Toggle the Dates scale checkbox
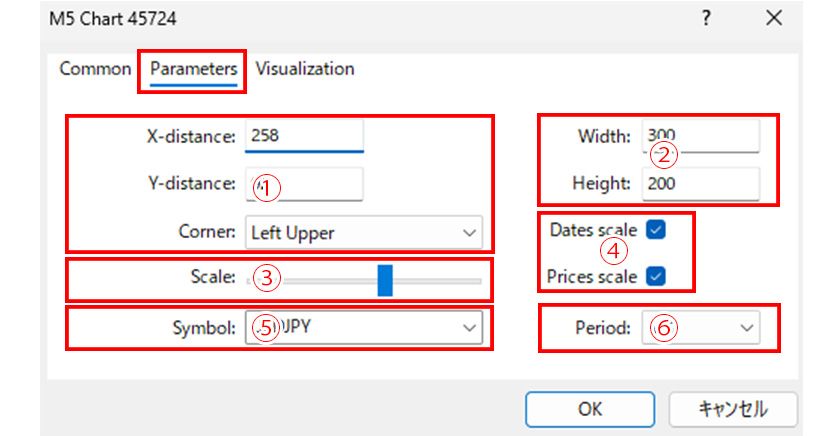Screen dimensions: 840x436 (x=656, y=229)
